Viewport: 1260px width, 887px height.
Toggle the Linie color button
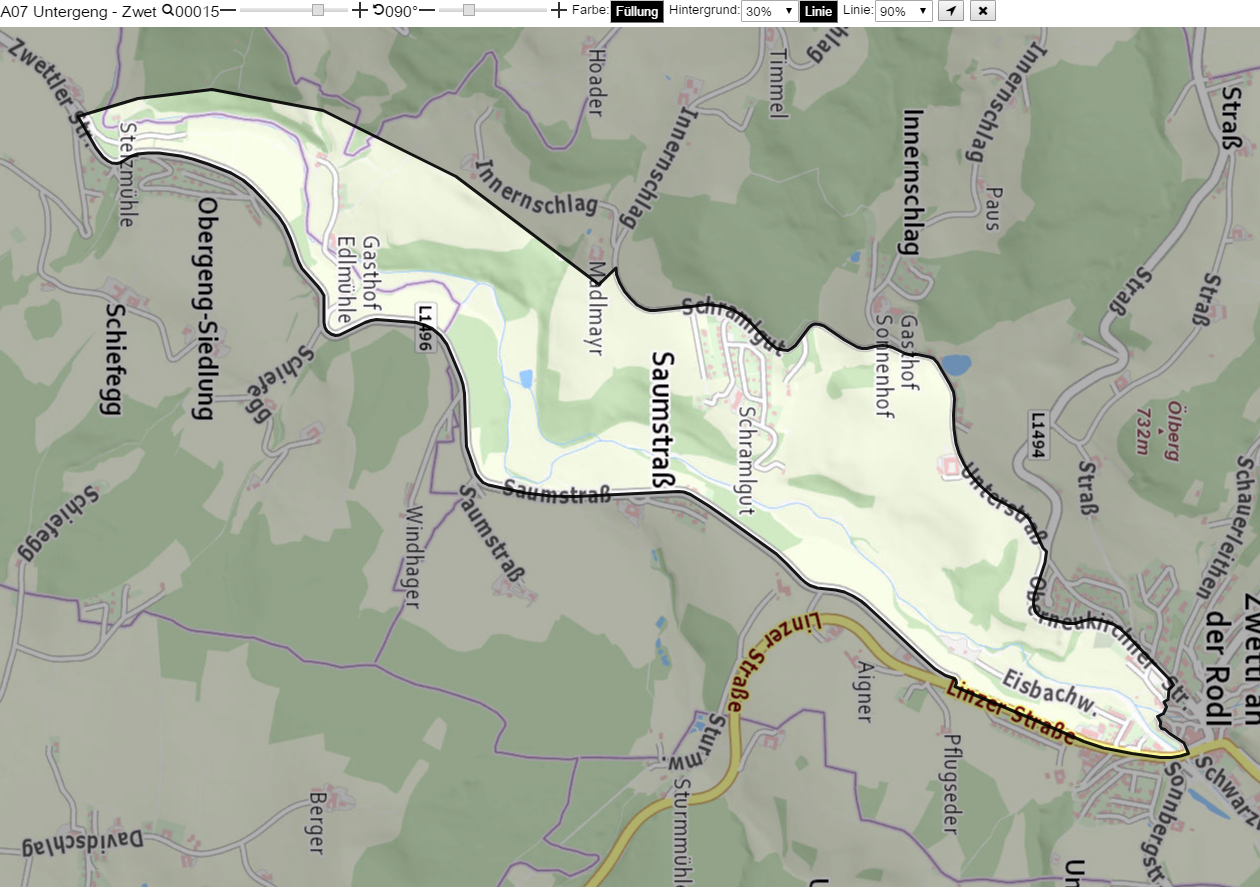(x=818, y=12)
